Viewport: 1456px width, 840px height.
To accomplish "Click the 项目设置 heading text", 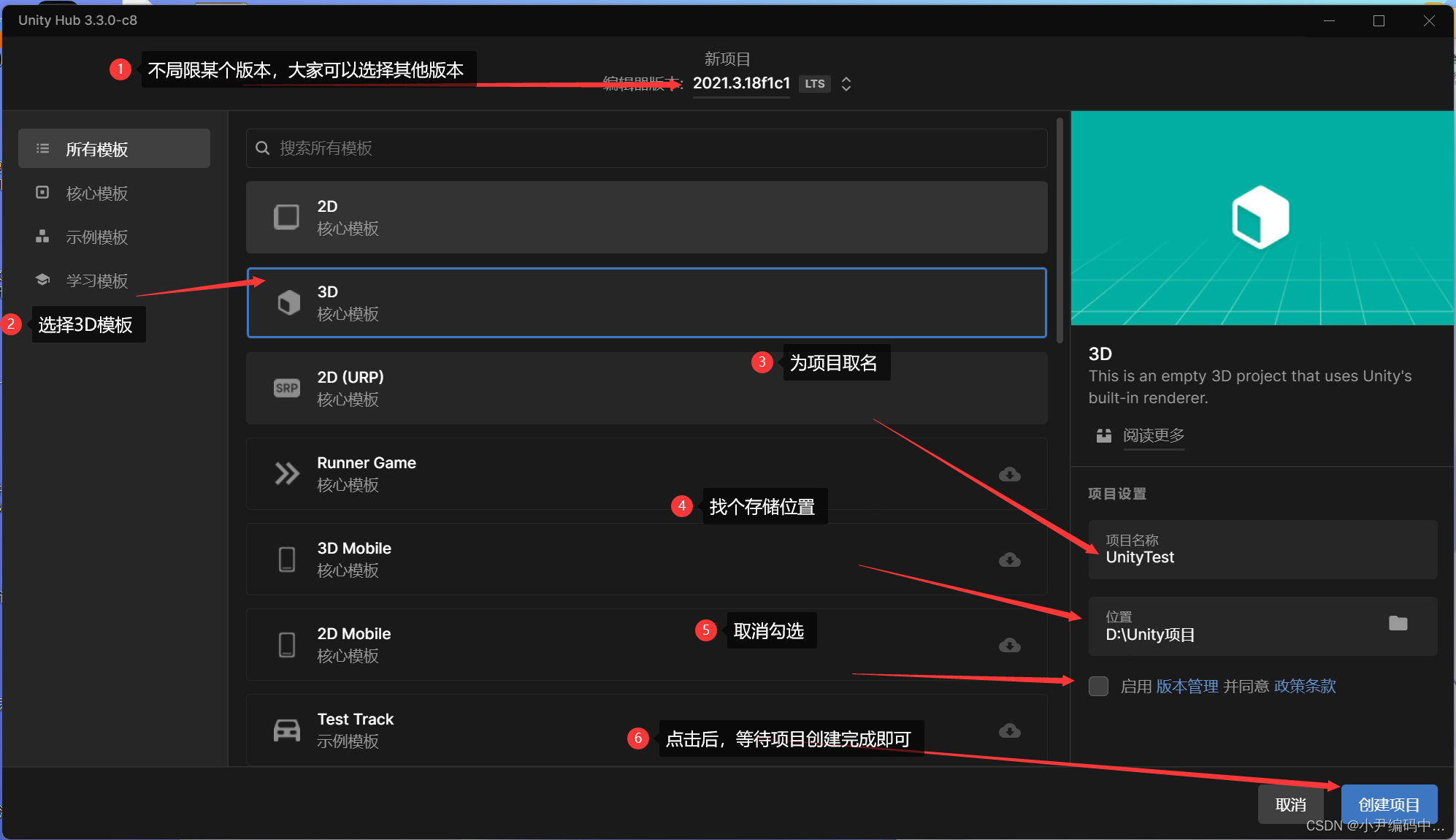I will pyautogui.click(x=1117, y=494).
